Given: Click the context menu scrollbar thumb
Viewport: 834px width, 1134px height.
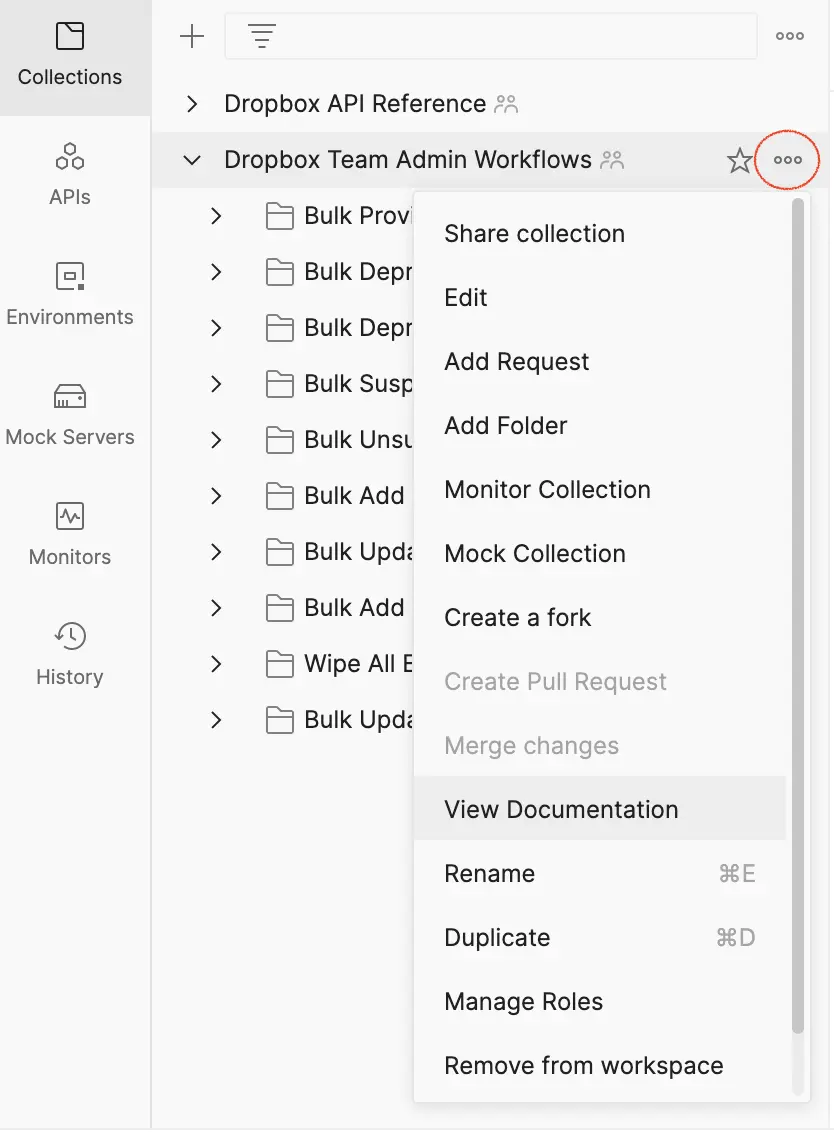Looking at the screenshot, I should click(798, 615).
